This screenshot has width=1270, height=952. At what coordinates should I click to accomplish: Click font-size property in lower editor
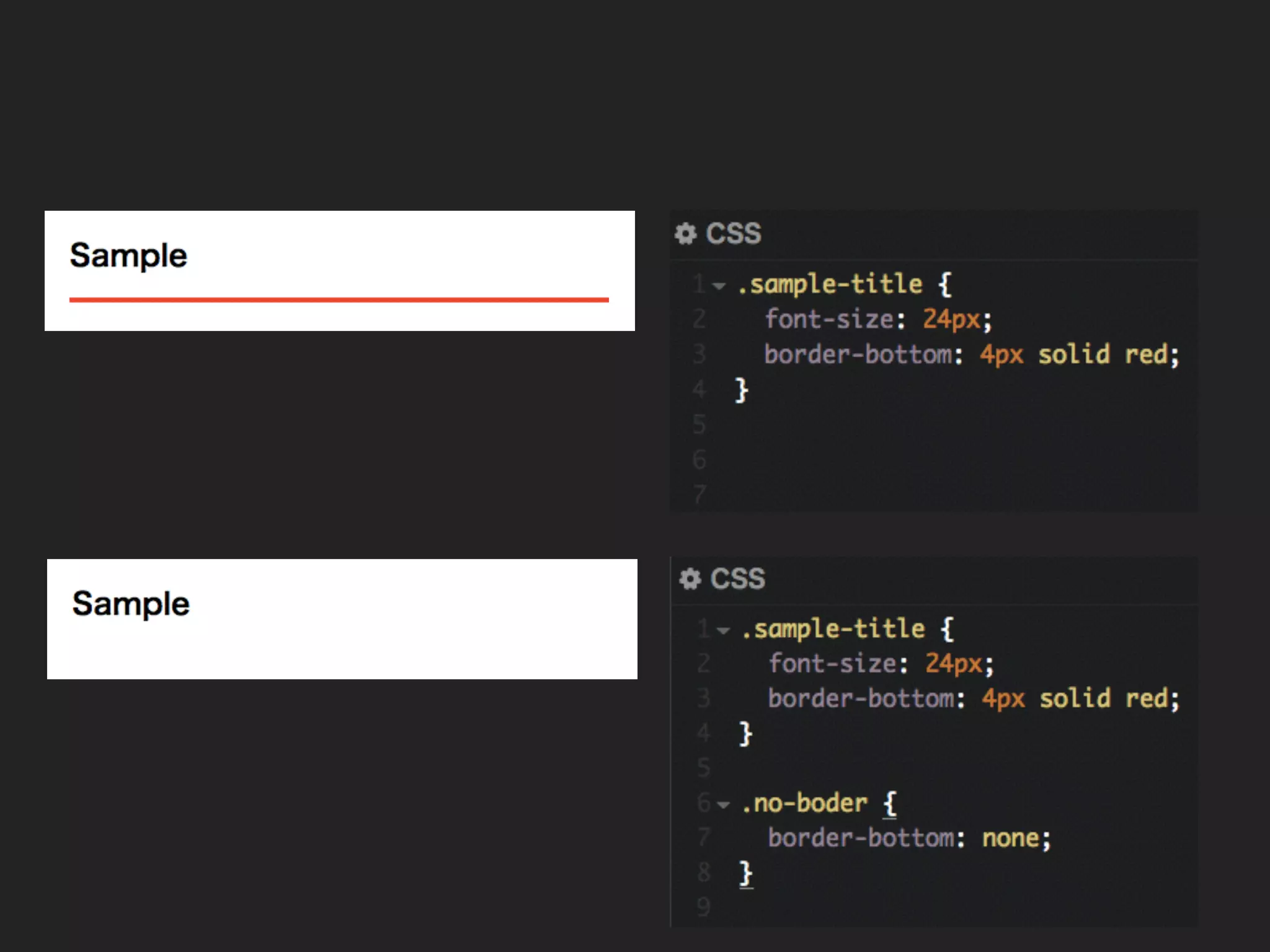click(x=832, y=664)
